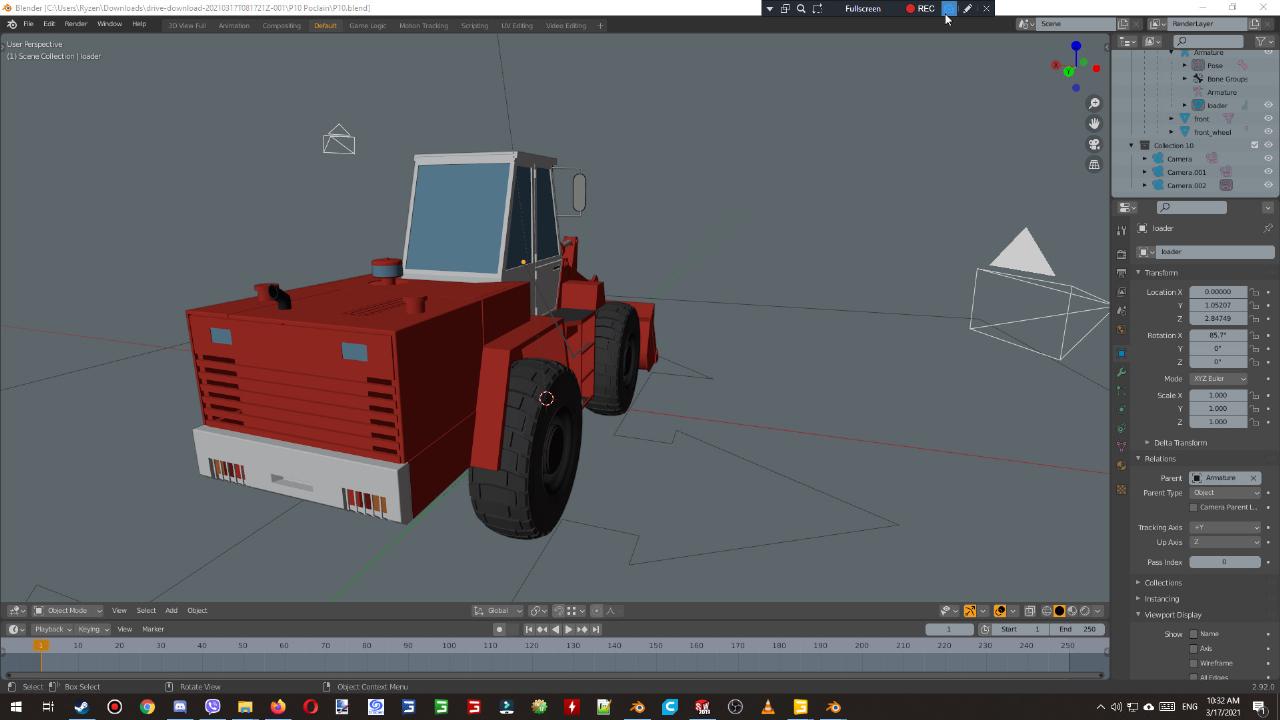The image size is (1280, 720).
Task: Open the Global transform orientation dropdown
Action: [498, 611]
